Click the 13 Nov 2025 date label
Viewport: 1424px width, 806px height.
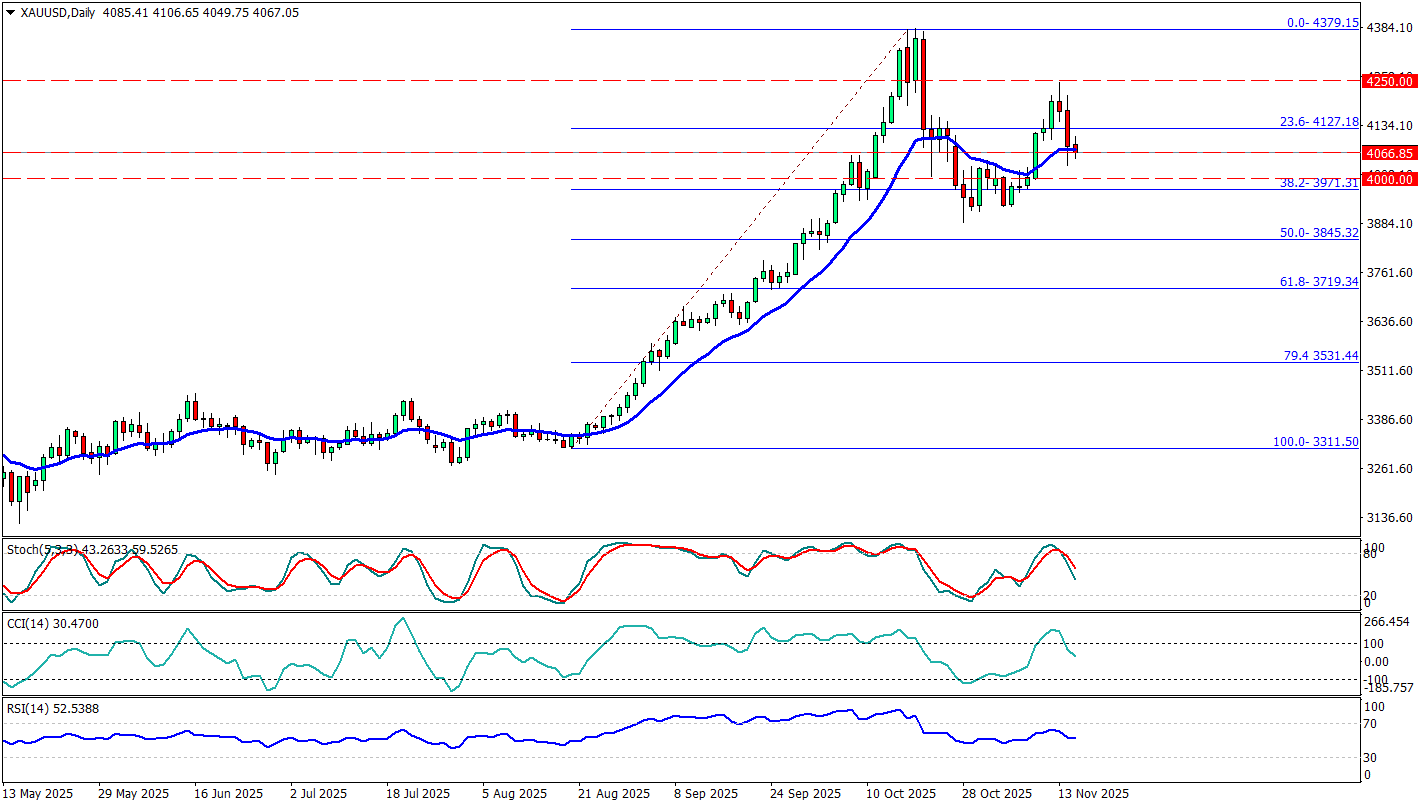tap(1094, 794)
